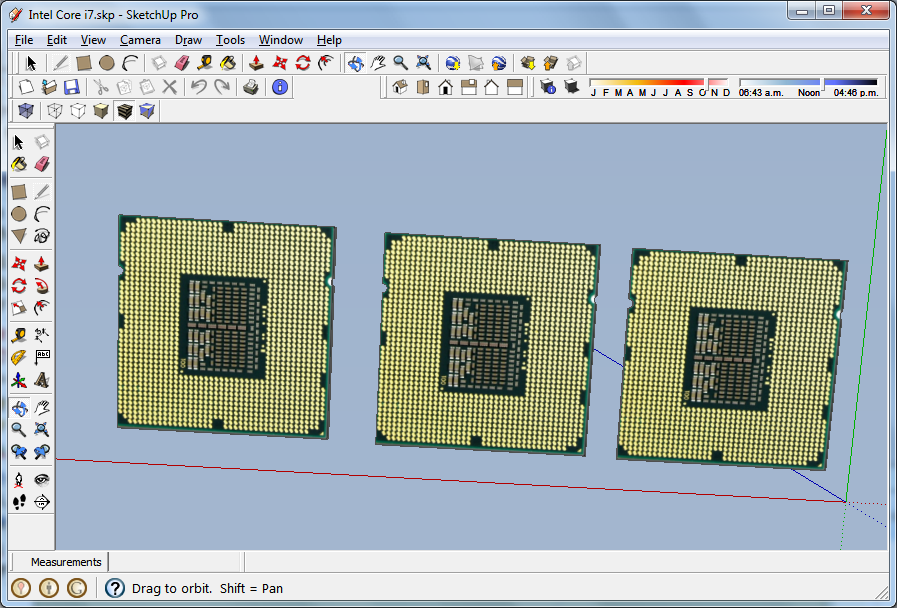Select the Protractor tool

(19, 357)
